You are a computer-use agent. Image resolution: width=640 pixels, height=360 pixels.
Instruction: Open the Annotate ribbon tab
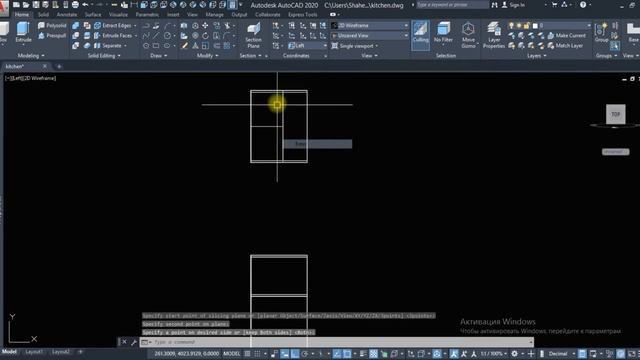tap(67, 14)
